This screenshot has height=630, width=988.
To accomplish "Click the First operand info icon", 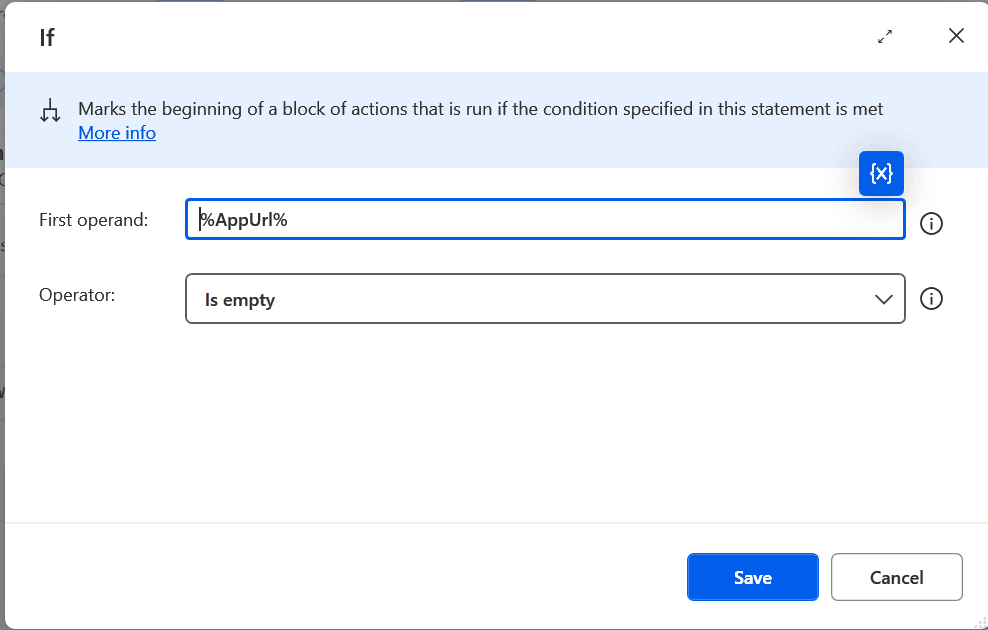I will point(931,223).
